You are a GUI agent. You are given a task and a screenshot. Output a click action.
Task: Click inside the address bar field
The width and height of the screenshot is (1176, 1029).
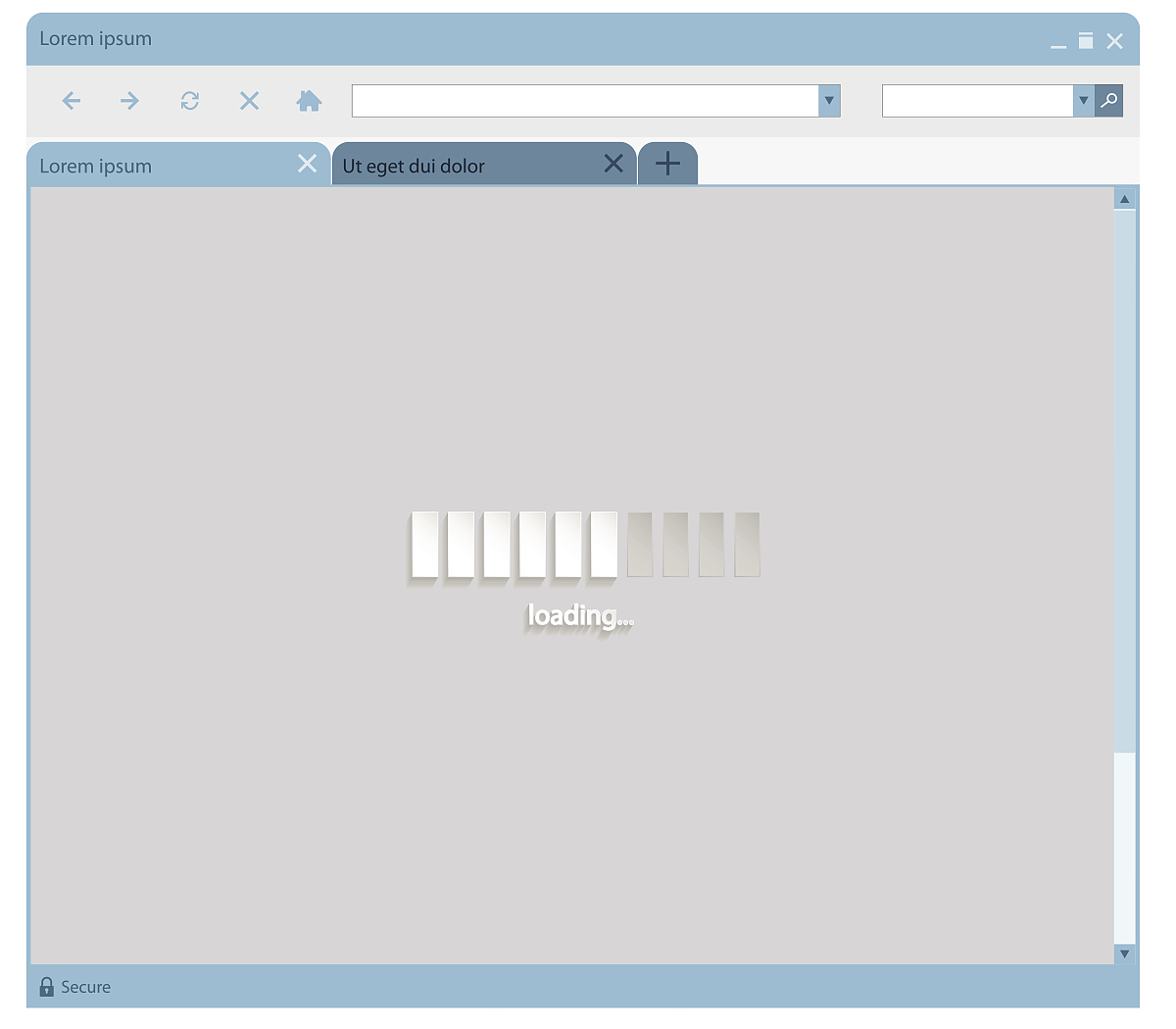coord(584,101)
